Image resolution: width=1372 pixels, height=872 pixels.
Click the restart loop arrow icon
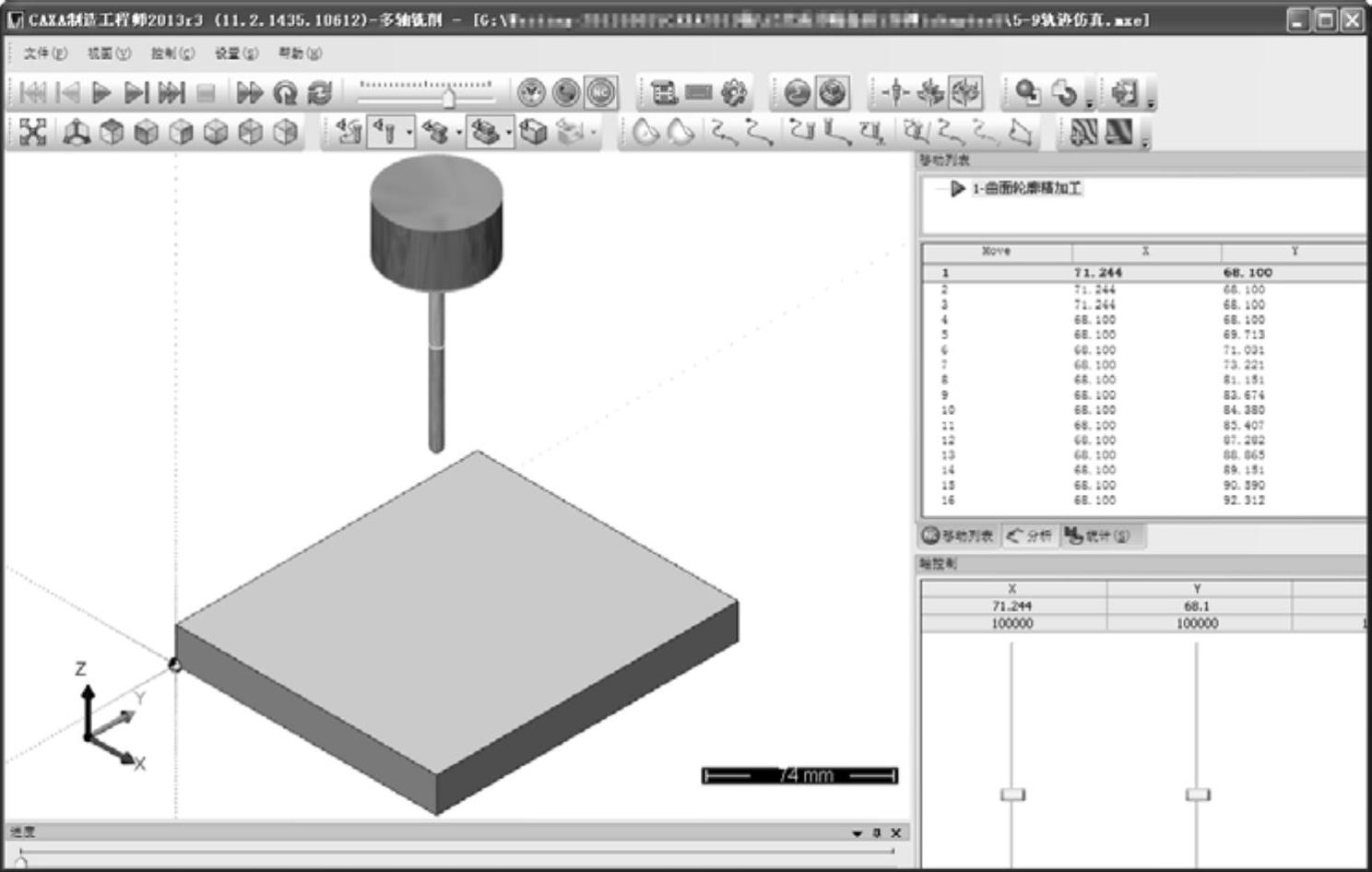pyautogui.click(x=285, y=93)
